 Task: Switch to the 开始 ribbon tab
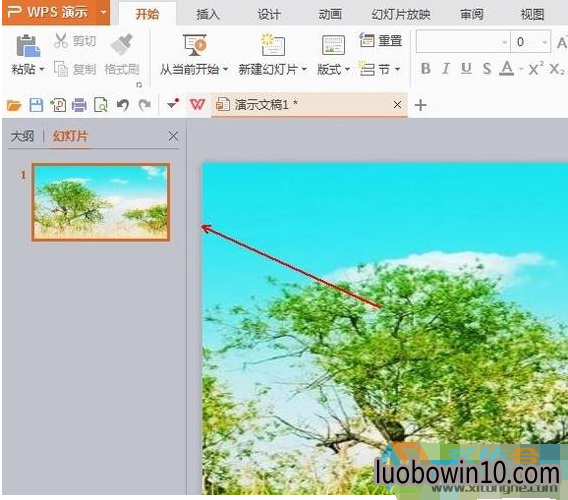(x=147, y=14)
